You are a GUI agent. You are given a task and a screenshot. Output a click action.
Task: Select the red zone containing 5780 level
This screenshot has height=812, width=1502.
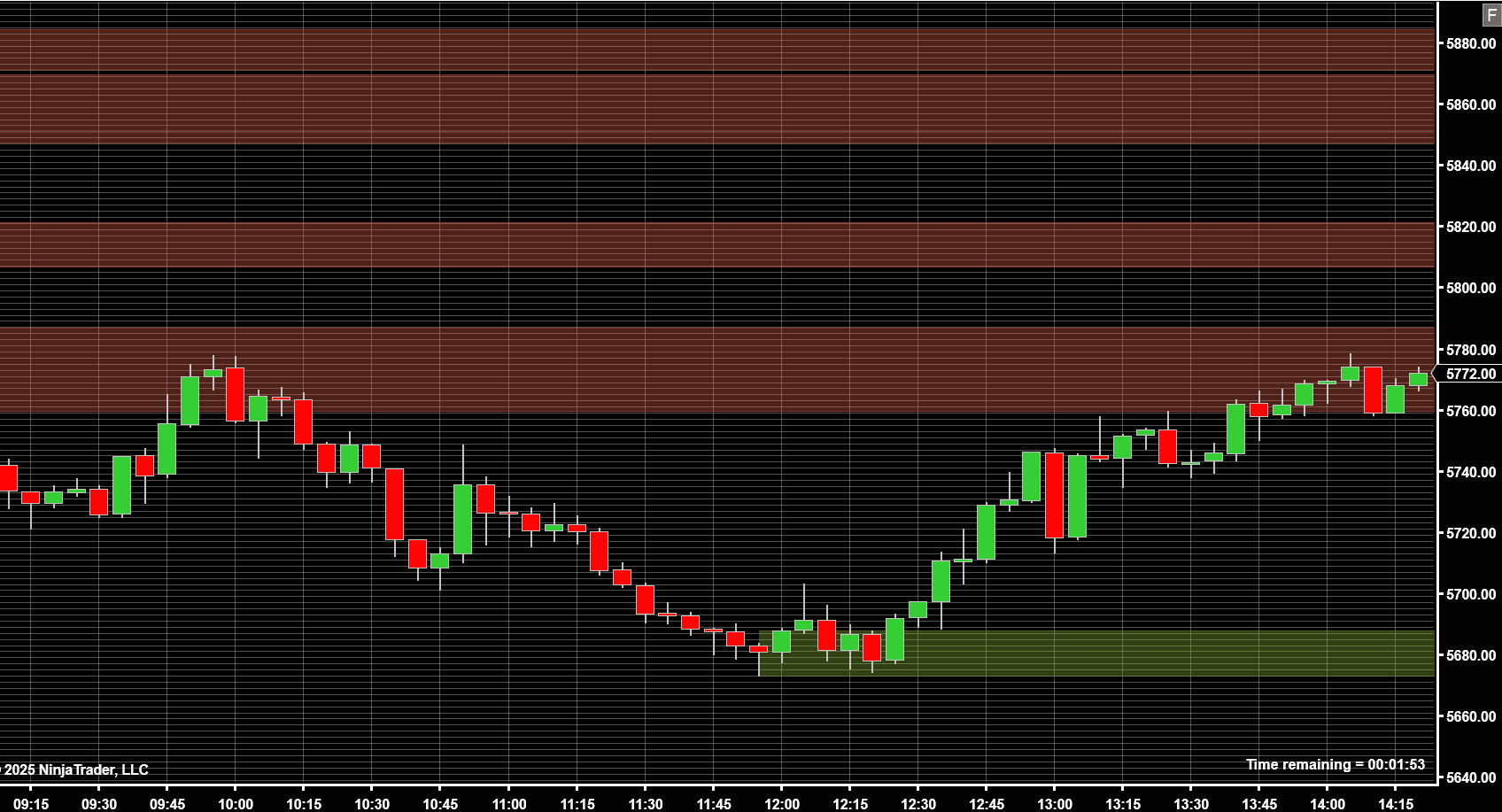pos(716,370)
